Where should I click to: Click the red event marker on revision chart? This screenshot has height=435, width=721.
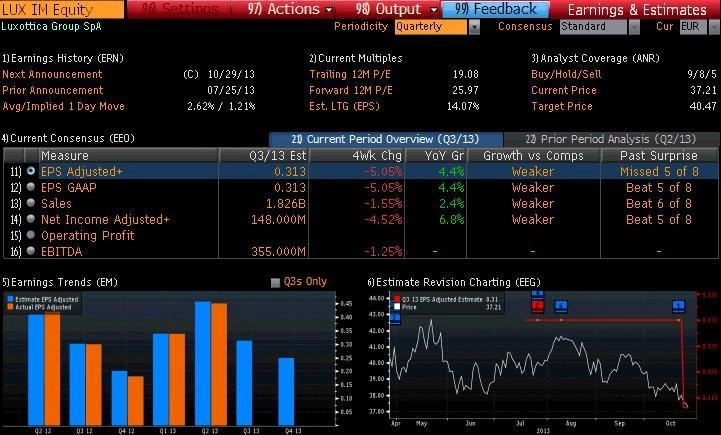click(x=538, y=306)
